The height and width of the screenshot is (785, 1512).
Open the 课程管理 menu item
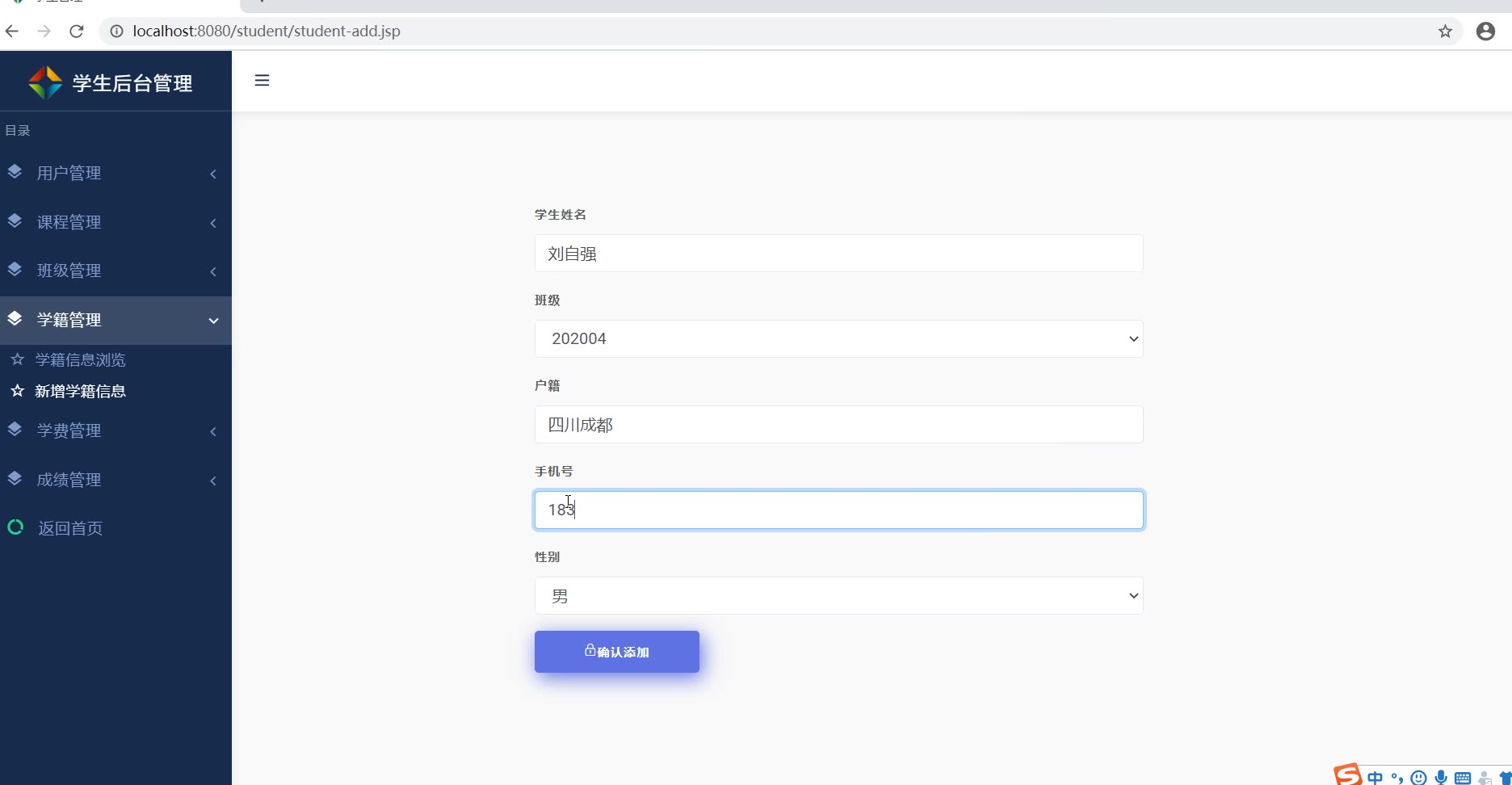point(115,222)
